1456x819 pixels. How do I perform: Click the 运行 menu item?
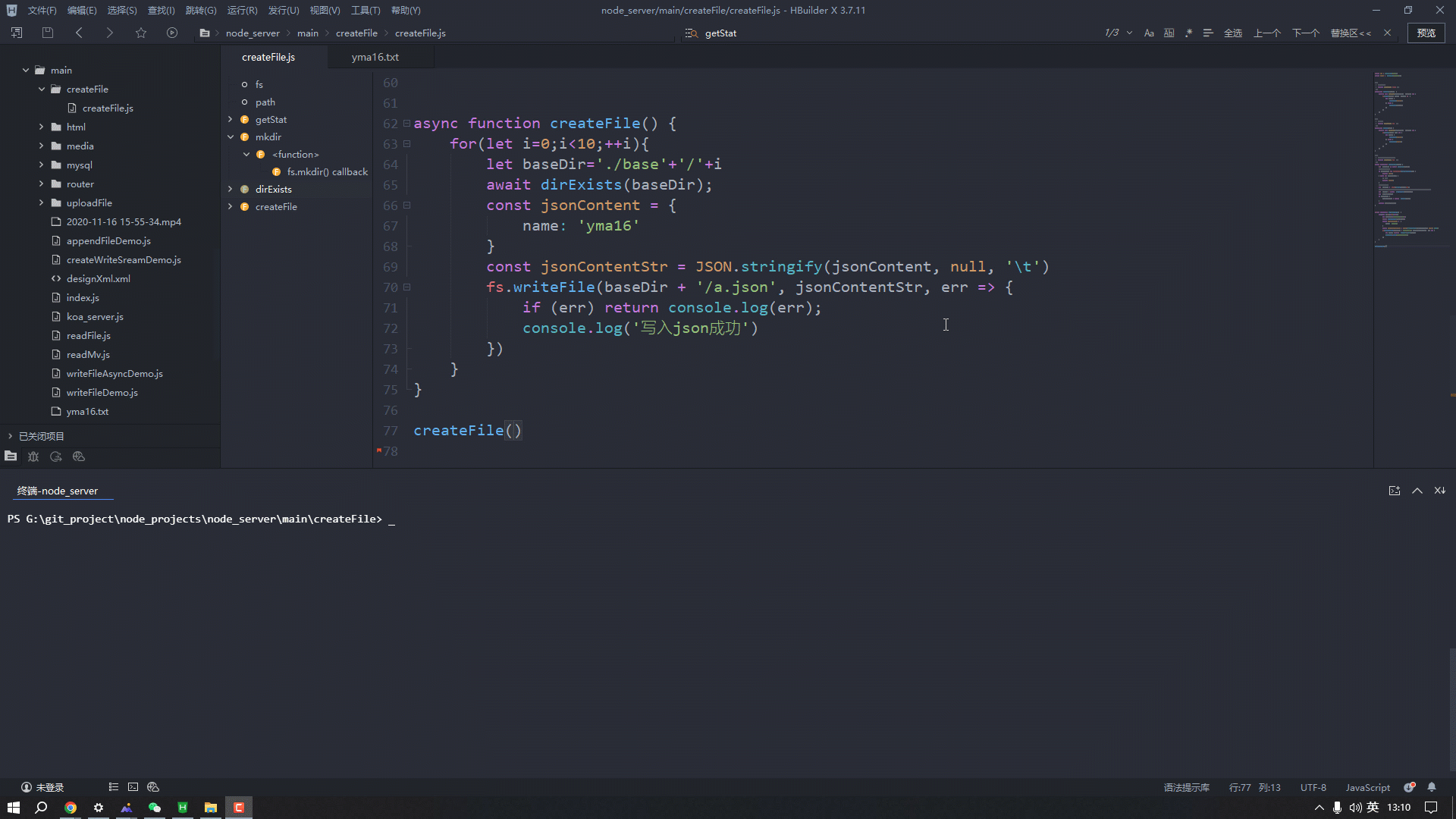tap(241, 10)
